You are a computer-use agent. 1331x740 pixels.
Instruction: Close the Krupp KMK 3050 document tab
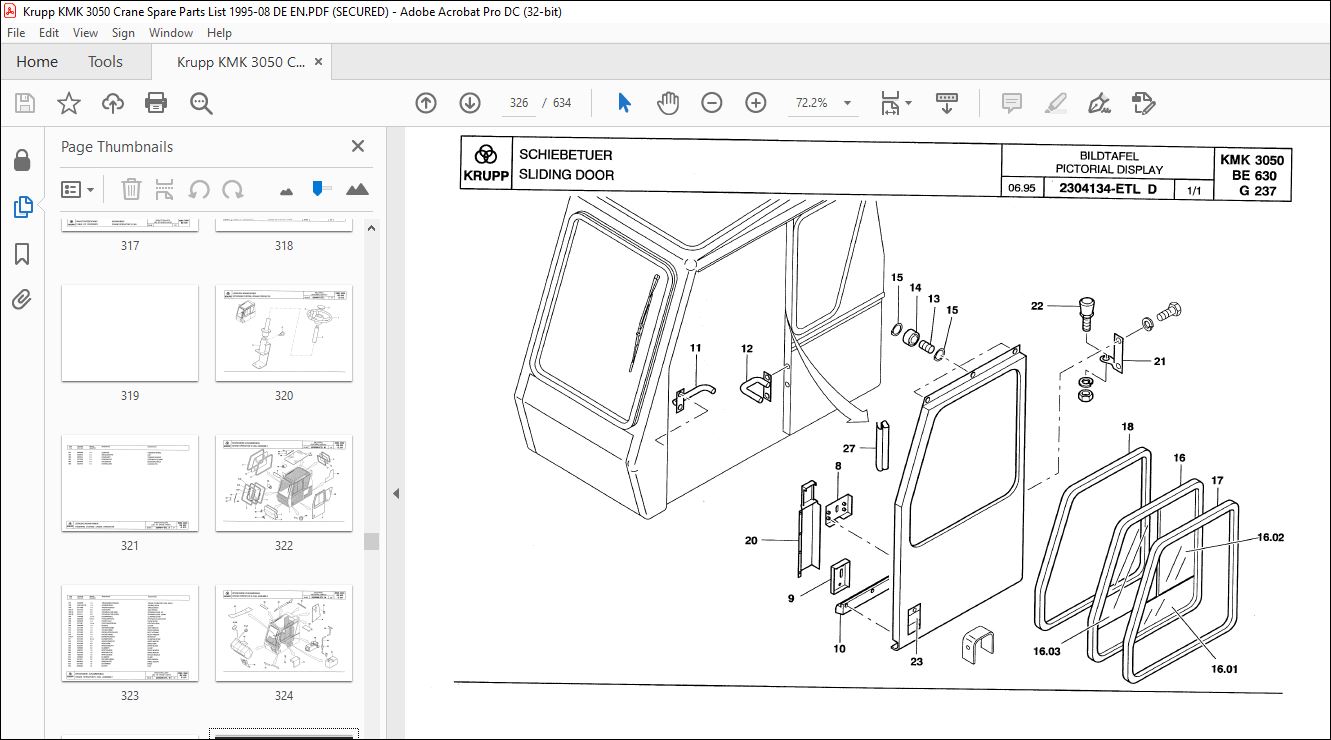319,62
